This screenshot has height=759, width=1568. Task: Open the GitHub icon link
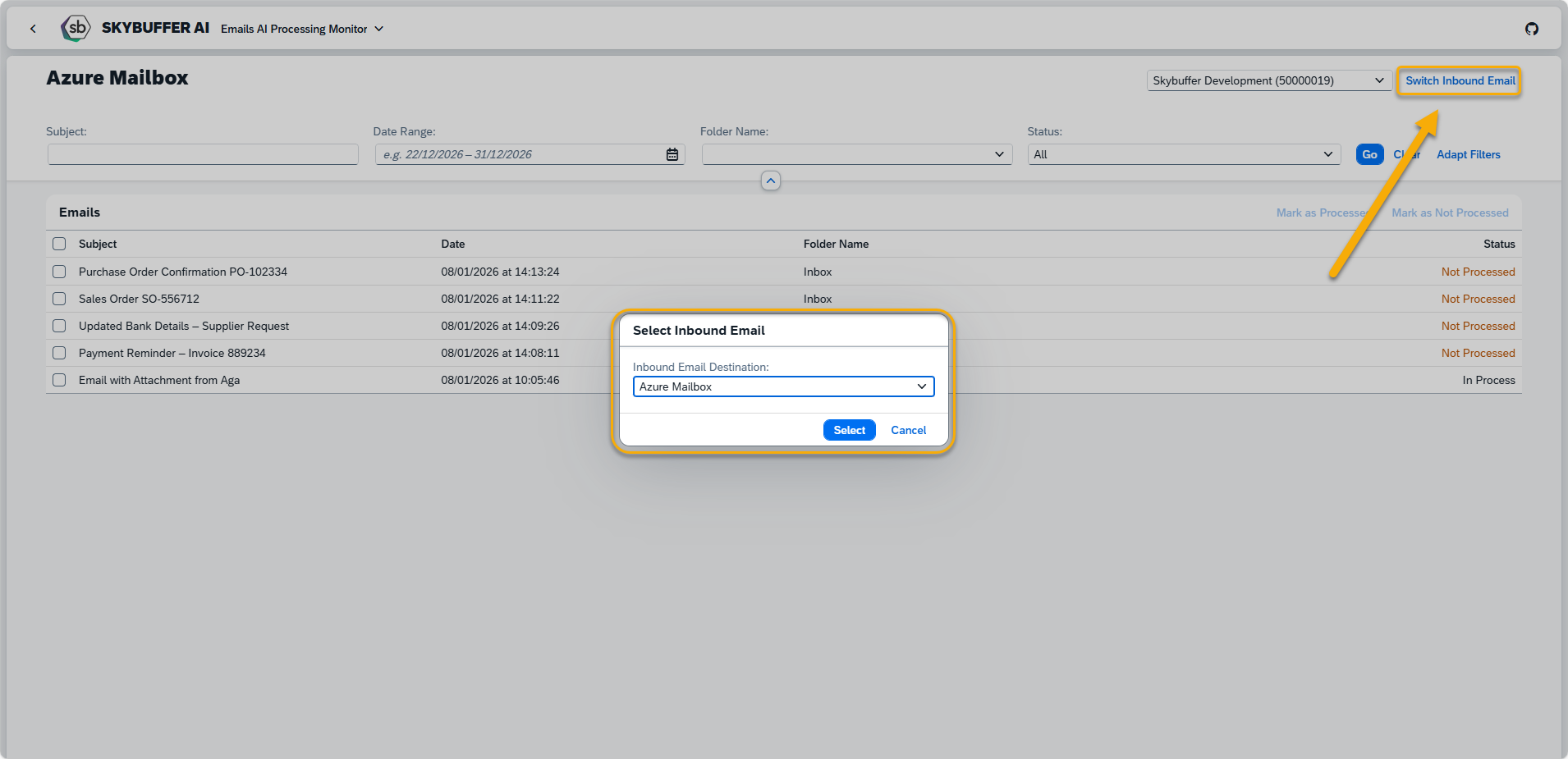(x=1531, y=29)
